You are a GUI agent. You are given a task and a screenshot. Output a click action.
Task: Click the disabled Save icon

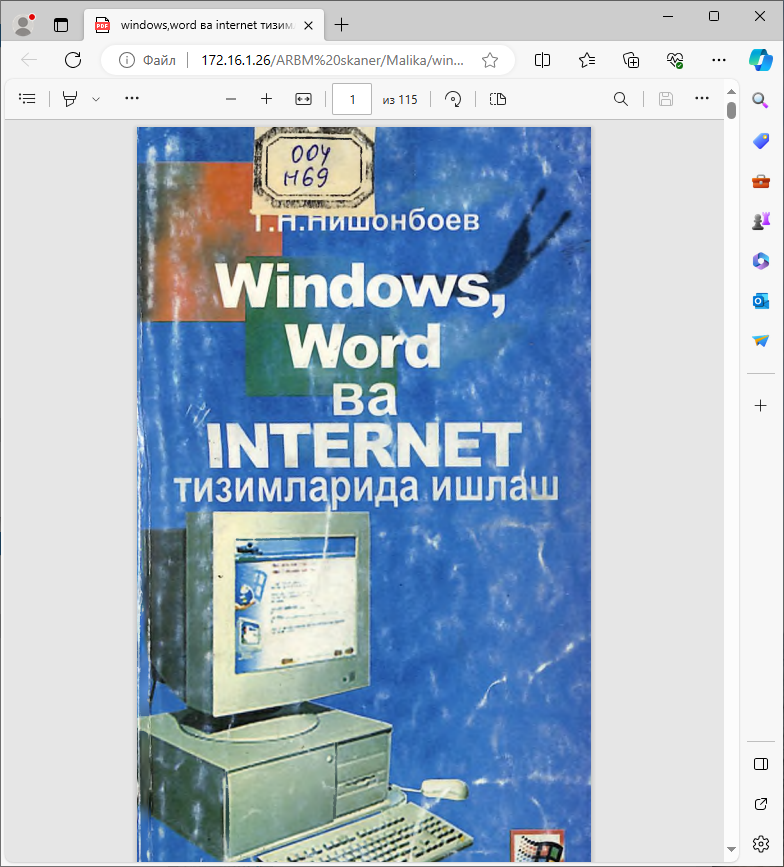point(666,99)
